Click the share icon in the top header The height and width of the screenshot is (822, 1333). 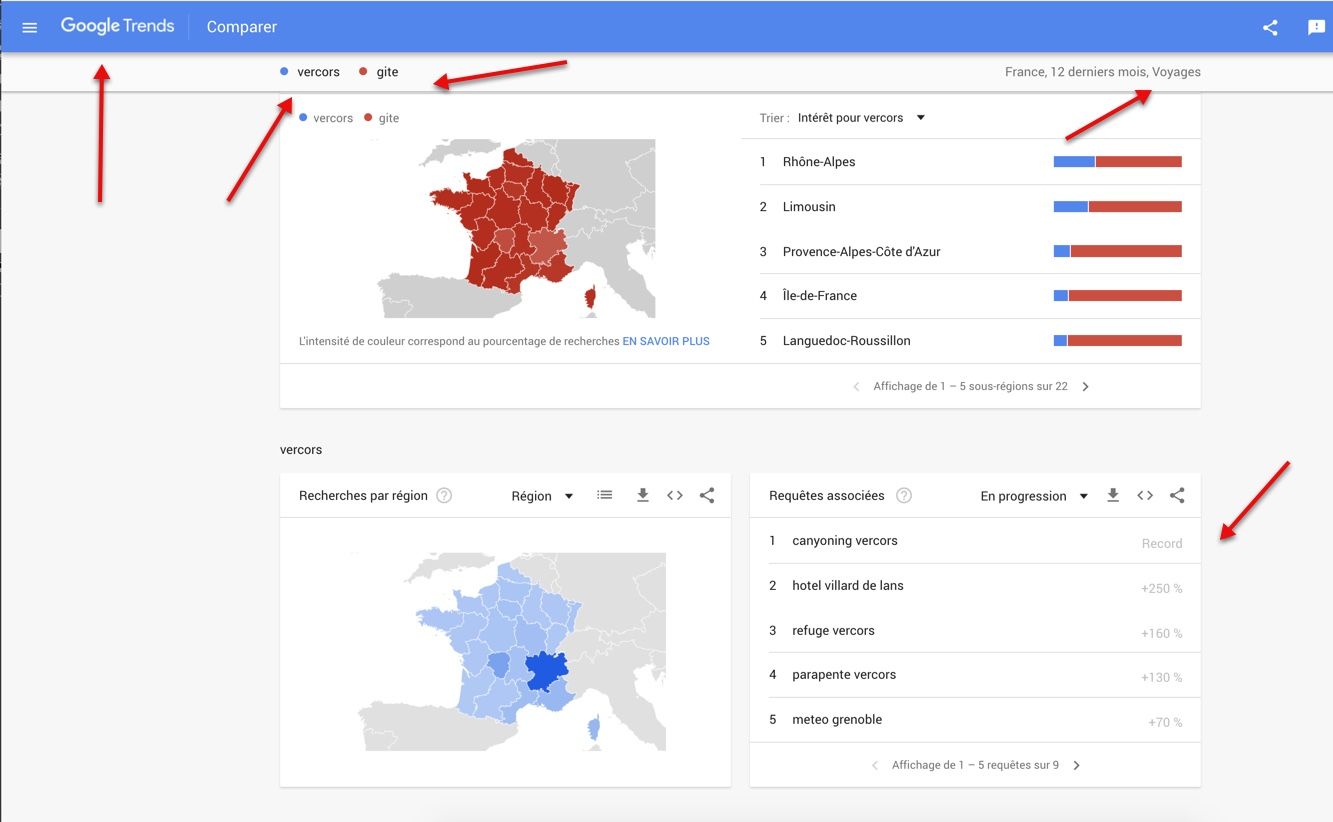[x=1270, y=27]
